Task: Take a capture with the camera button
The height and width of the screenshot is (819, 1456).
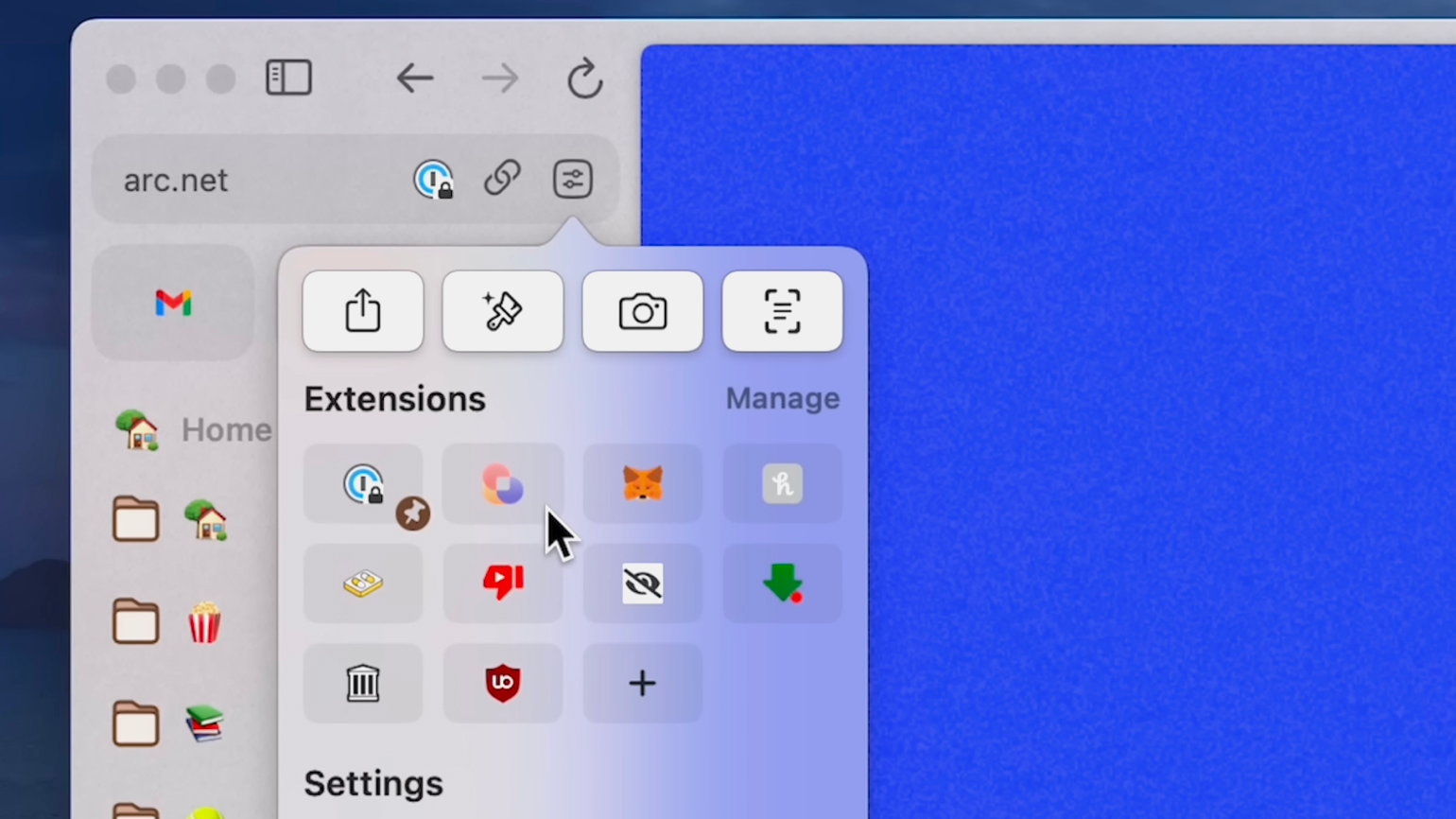Action: pyautogui.click(x=643, y=311)
